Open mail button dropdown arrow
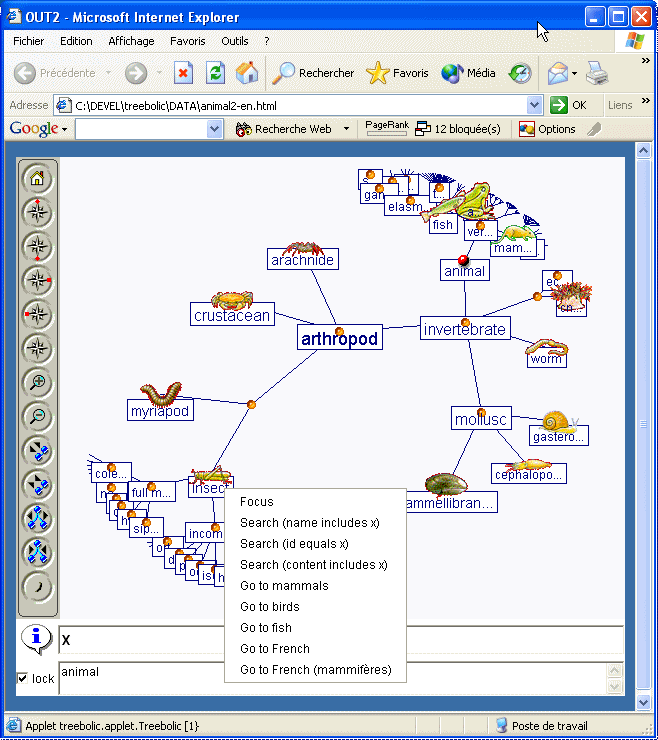Viewport: 658px width, 740px height. click(574, 73)
